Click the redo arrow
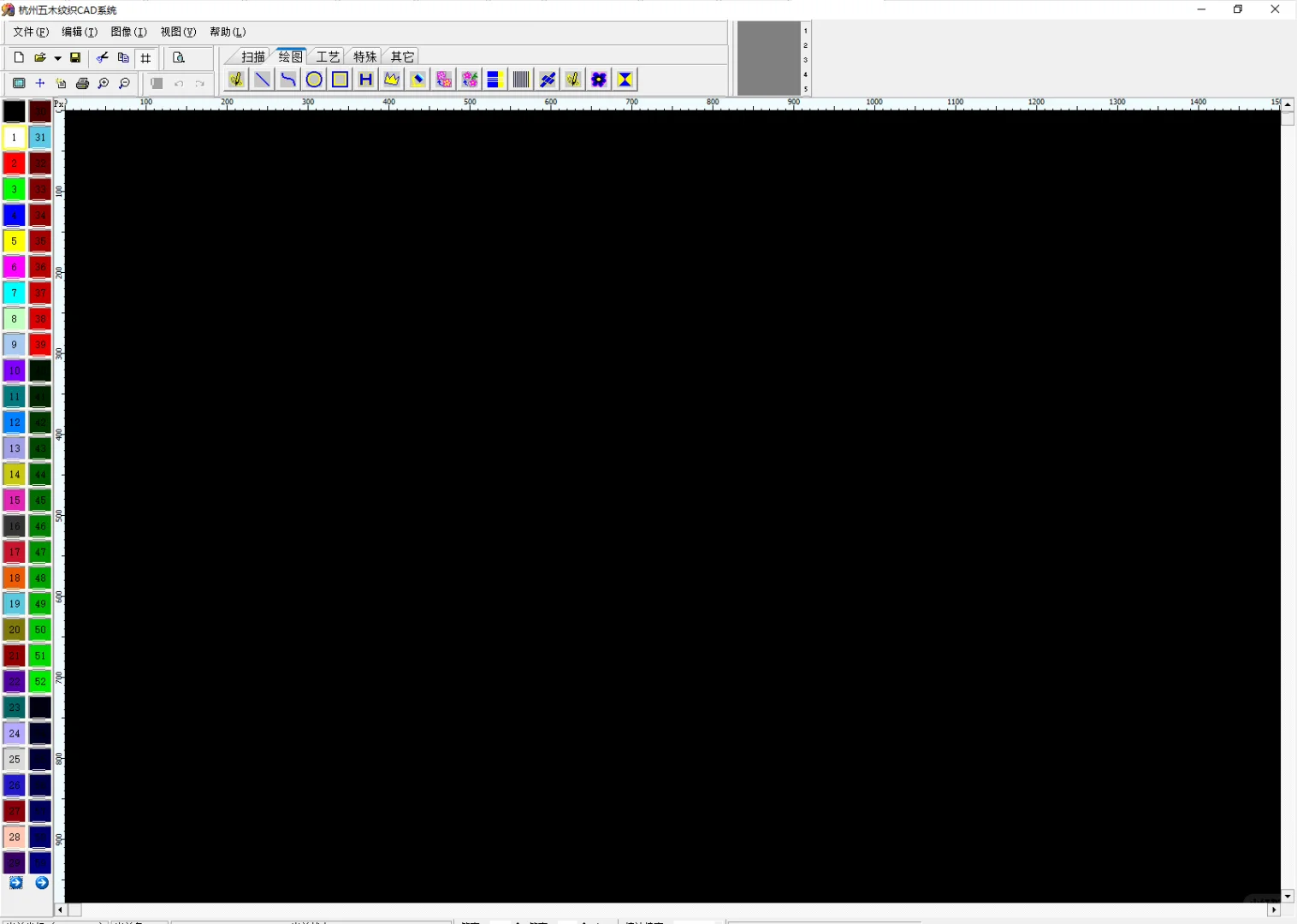The height and width of the screenshot is (924, 1297). click(200, 83)
